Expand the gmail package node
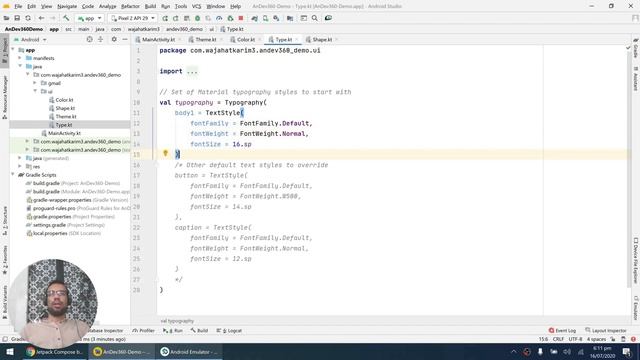Image resolution: width=640 pixels, height=360 pixels. pyautogui.click(x=36, y=83)
